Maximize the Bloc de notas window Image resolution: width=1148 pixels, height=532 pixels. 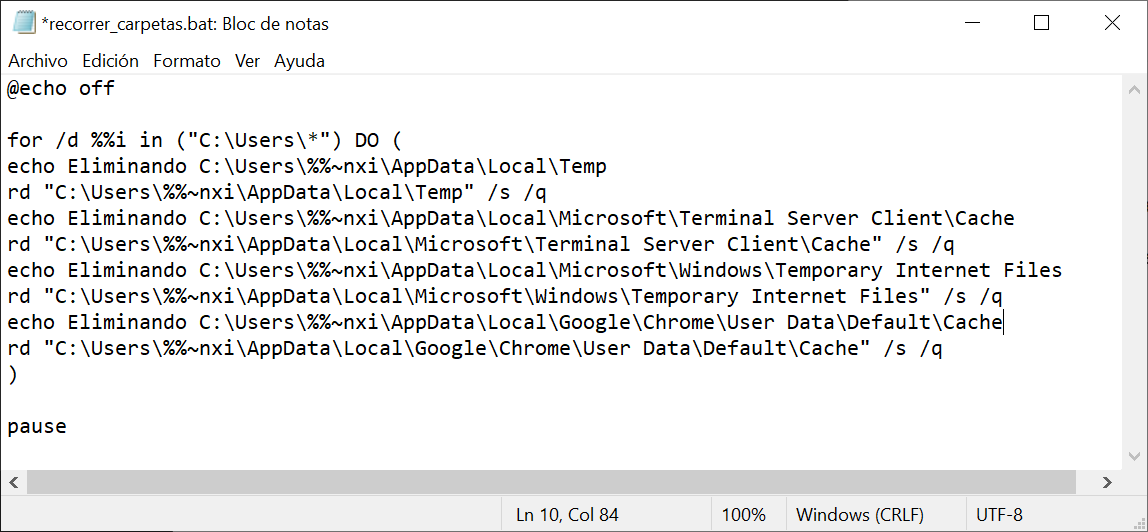1041,23
